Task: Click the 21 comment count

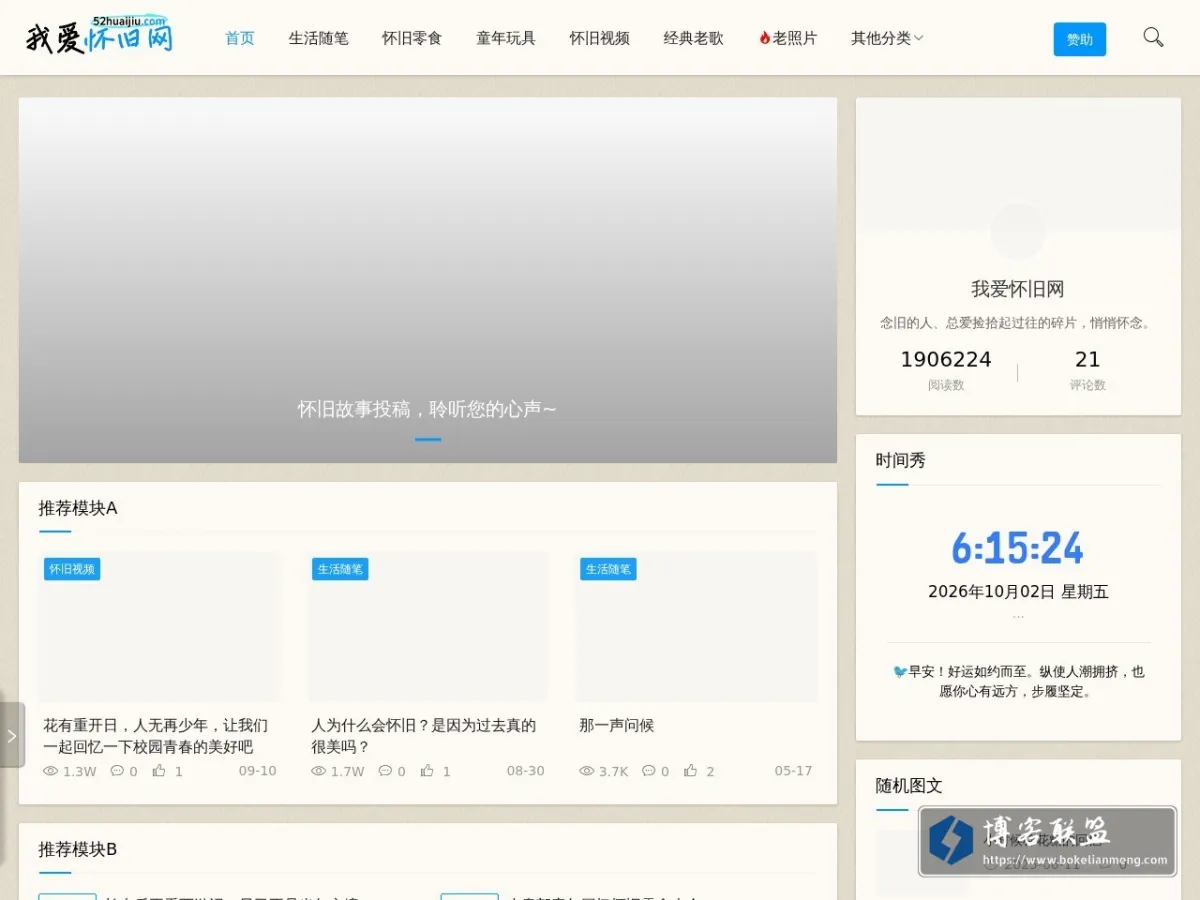Action: [1088, 359]
